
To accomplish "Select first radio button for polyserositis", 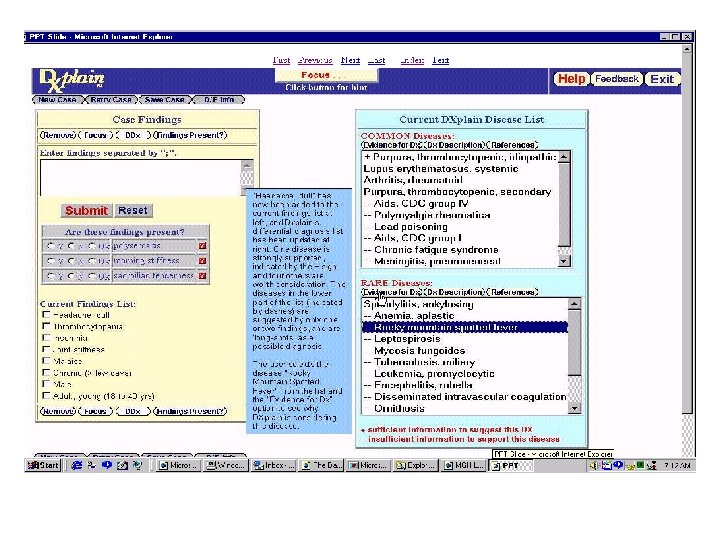I will point(51,246).
